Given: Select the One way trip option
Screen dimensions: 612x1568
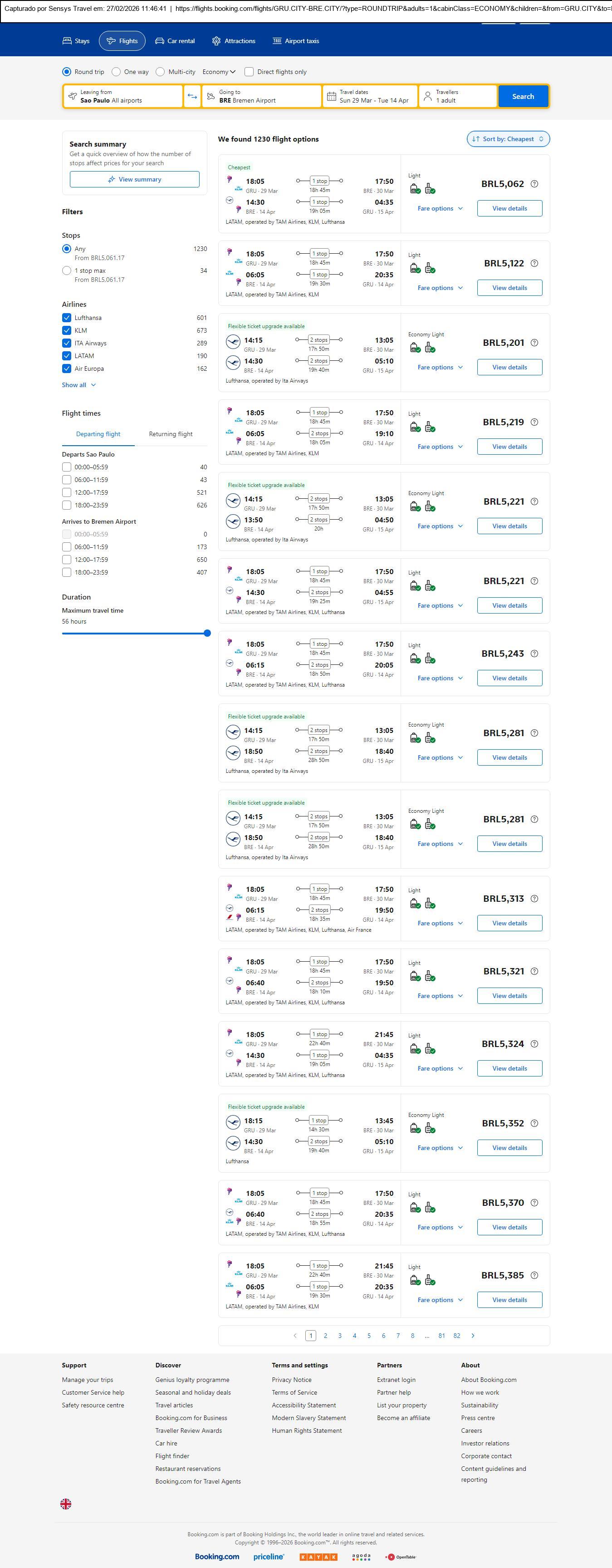Looking at the screenshot, I should click(116, 72).
